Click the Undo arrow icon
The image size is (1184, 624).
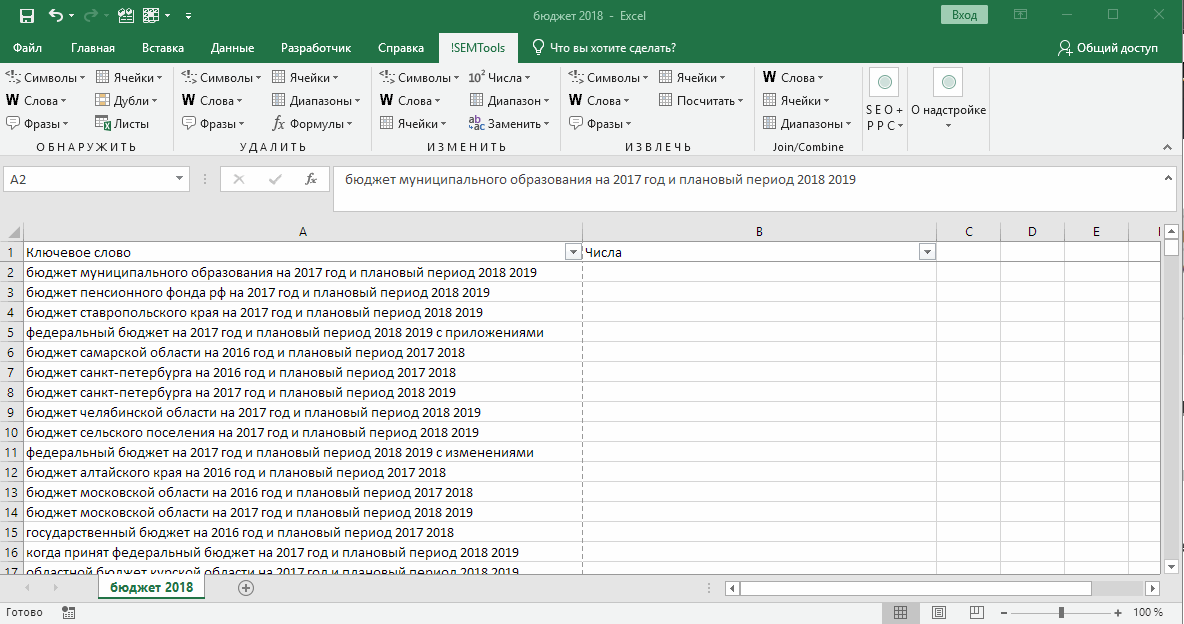[55, 16]
